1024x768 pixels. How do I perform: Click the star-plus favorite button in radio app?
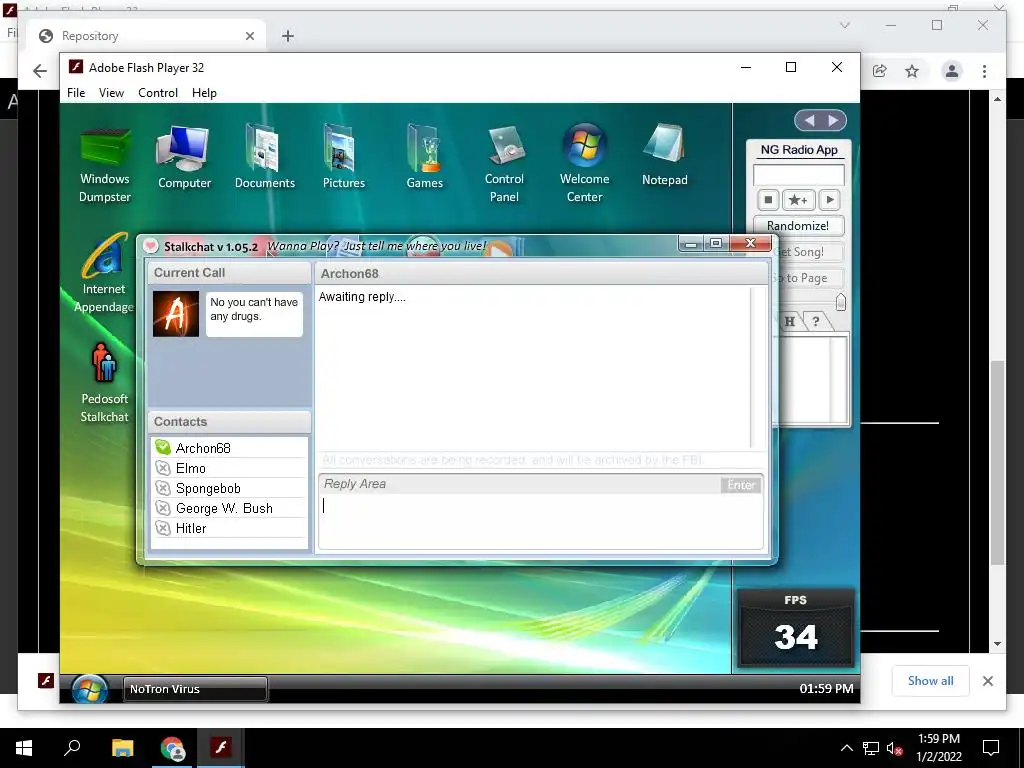[798, 200]
